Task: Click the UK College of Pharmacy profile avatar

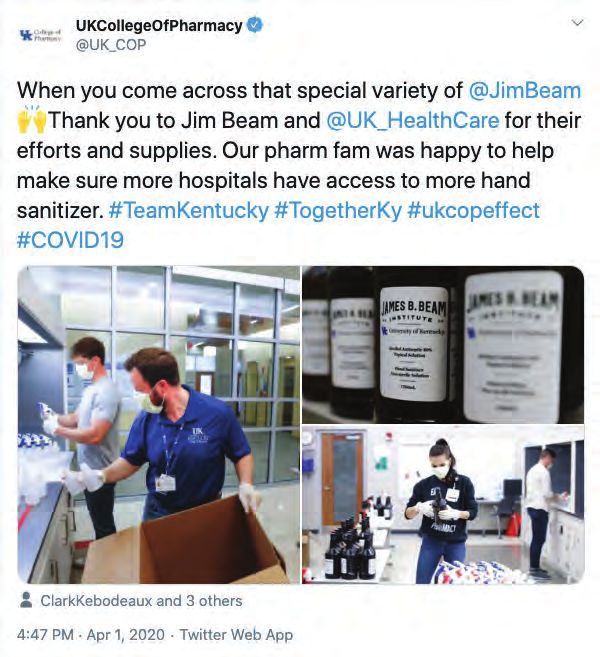Action: [x=41, y=34]
